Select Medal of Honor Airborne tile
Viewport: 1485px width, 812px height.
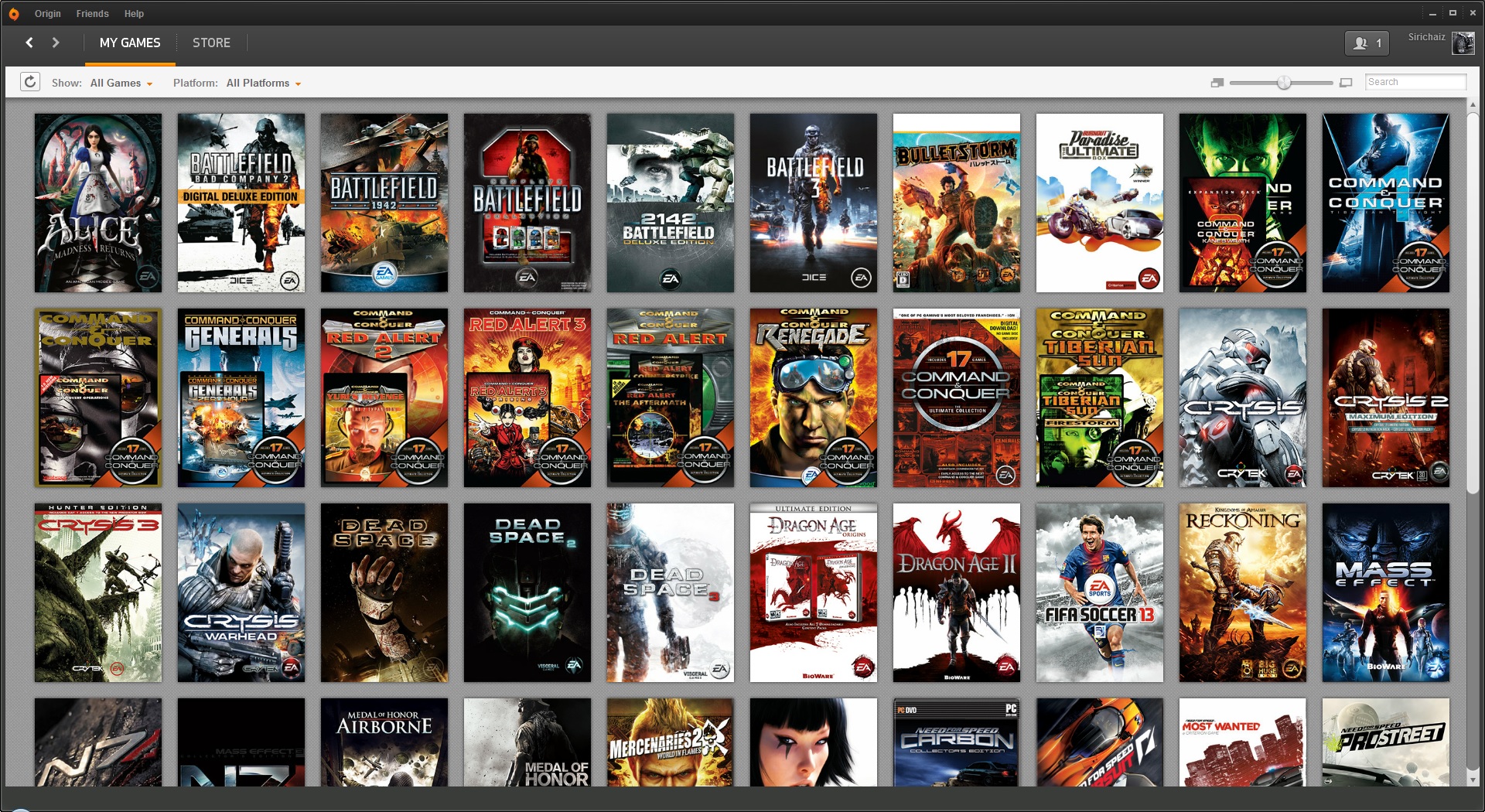point(384,742)
